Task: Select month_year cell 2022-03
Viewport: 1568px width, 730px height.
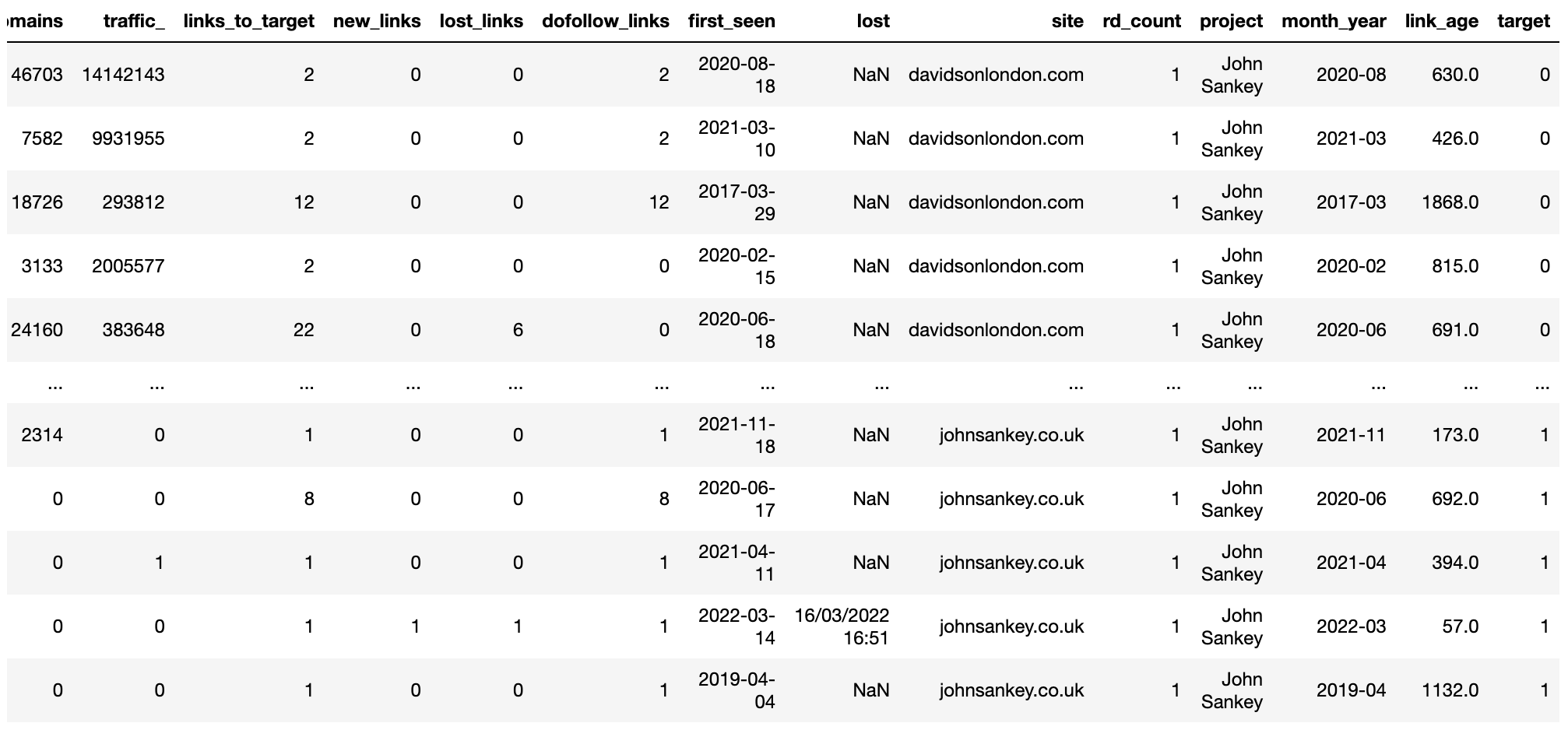Action: 1351,626
